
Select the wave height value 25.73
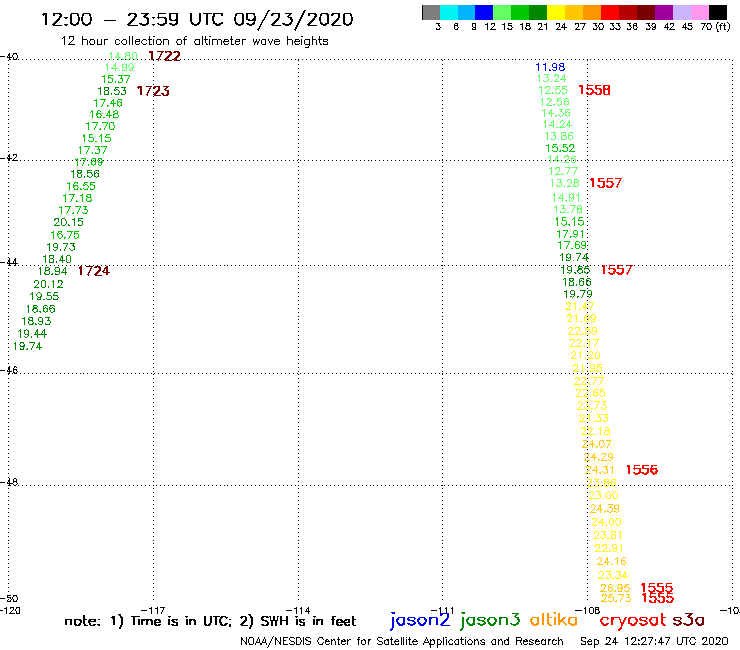click(x=616, y=598)
